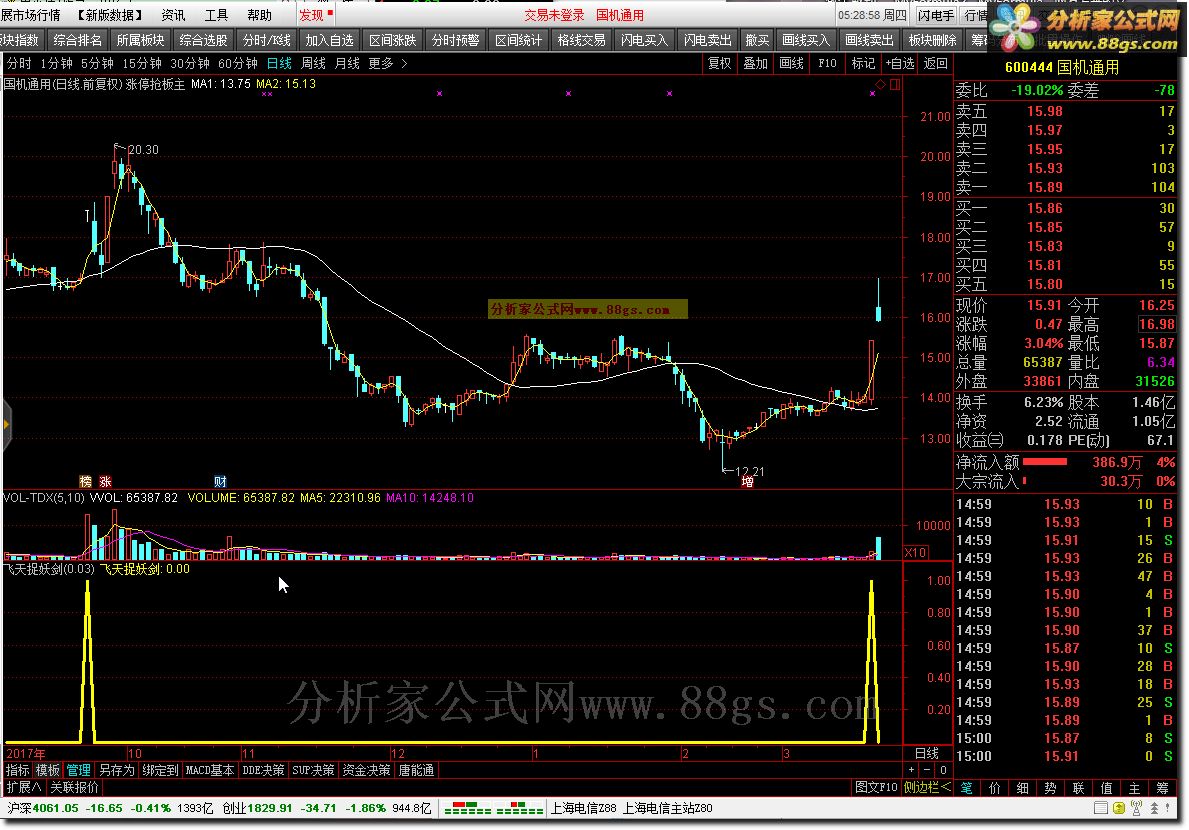The image size is (1189, 830).
Task: Click the 0 reset button under the chart
Action: [943, 770]
